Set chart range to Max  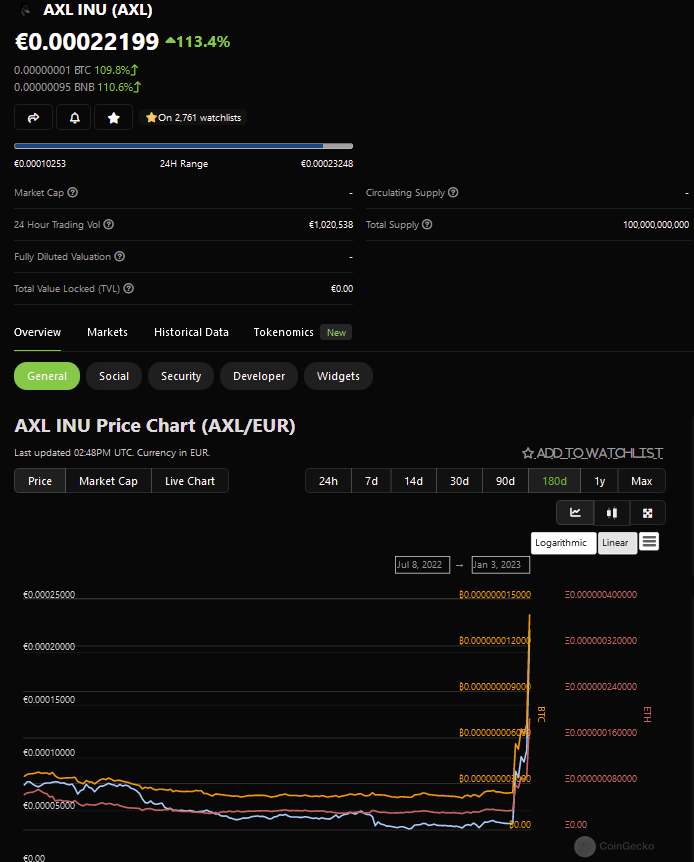642,481
